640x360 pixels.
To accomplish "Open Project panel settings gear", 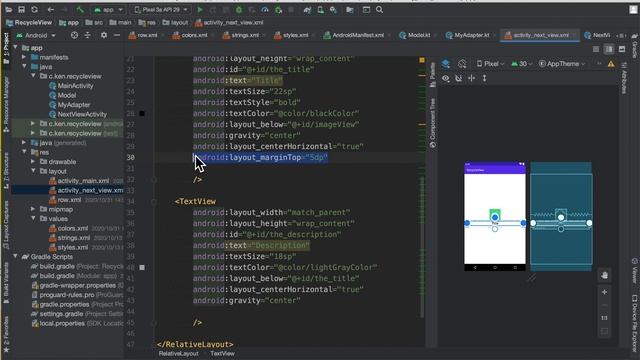I will [x=104, y=36].
